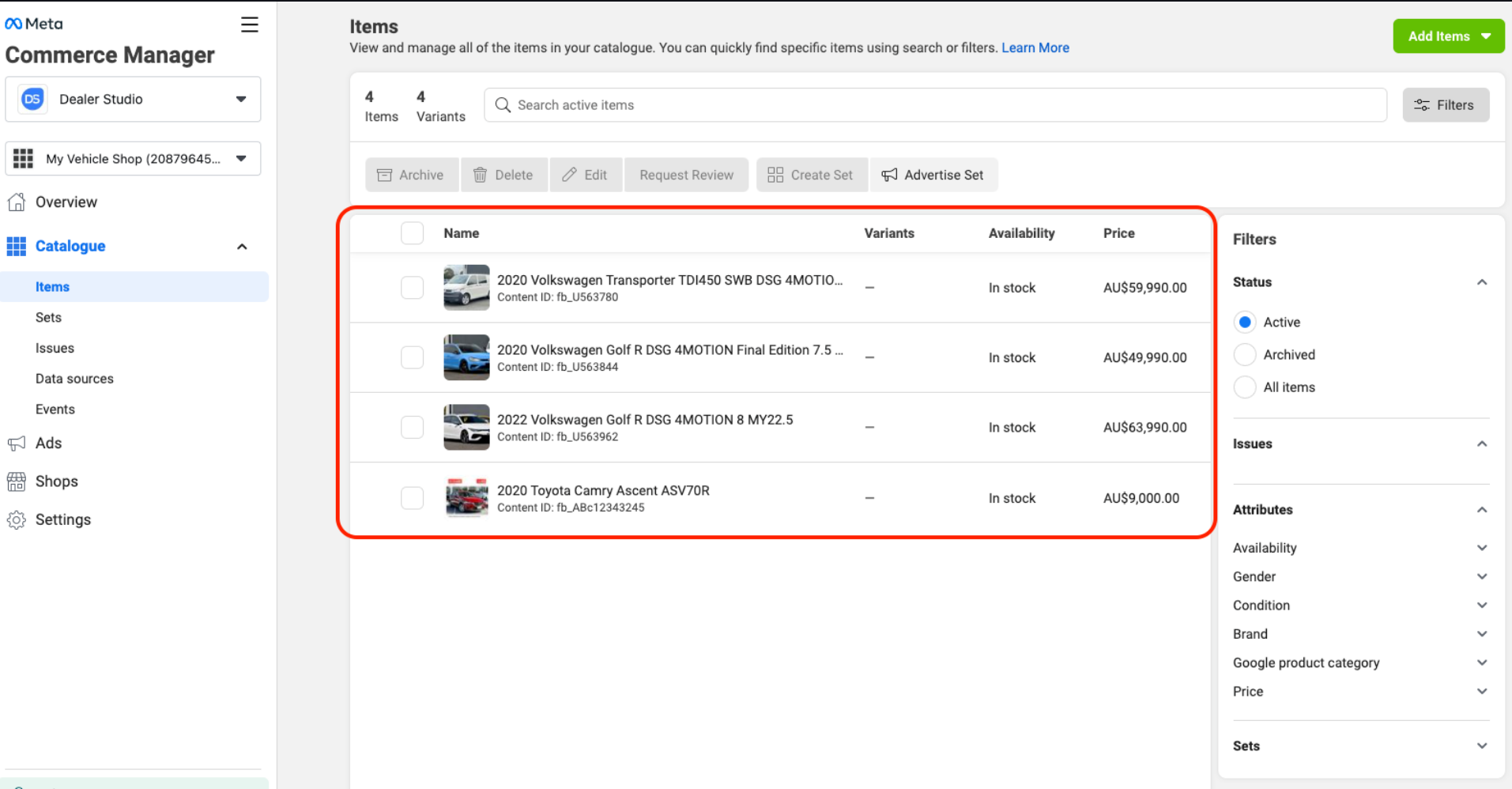Open the Ads section
The width and height of the screenshot is (1512, 789).
(48, 443)
